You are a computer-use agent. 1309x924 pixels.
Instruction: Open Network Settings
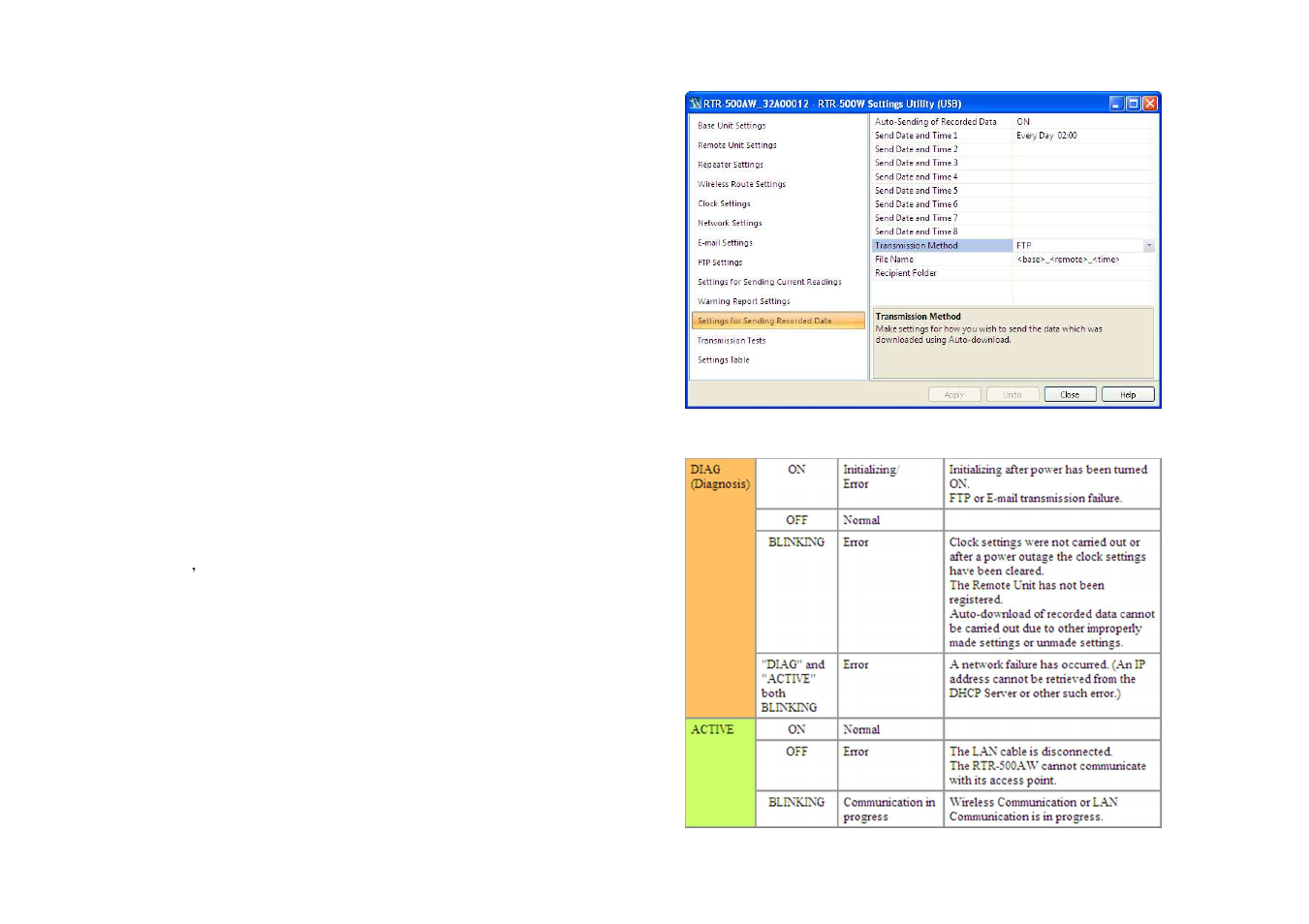(x=730, y=223)
